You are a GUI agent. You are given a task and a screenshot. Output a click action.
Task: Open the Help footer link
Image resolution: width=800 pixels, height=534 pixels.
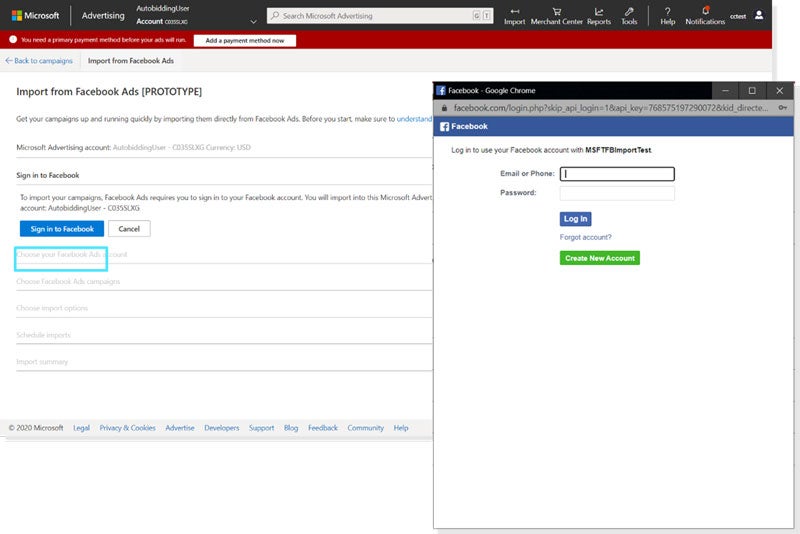pos(401,428)
